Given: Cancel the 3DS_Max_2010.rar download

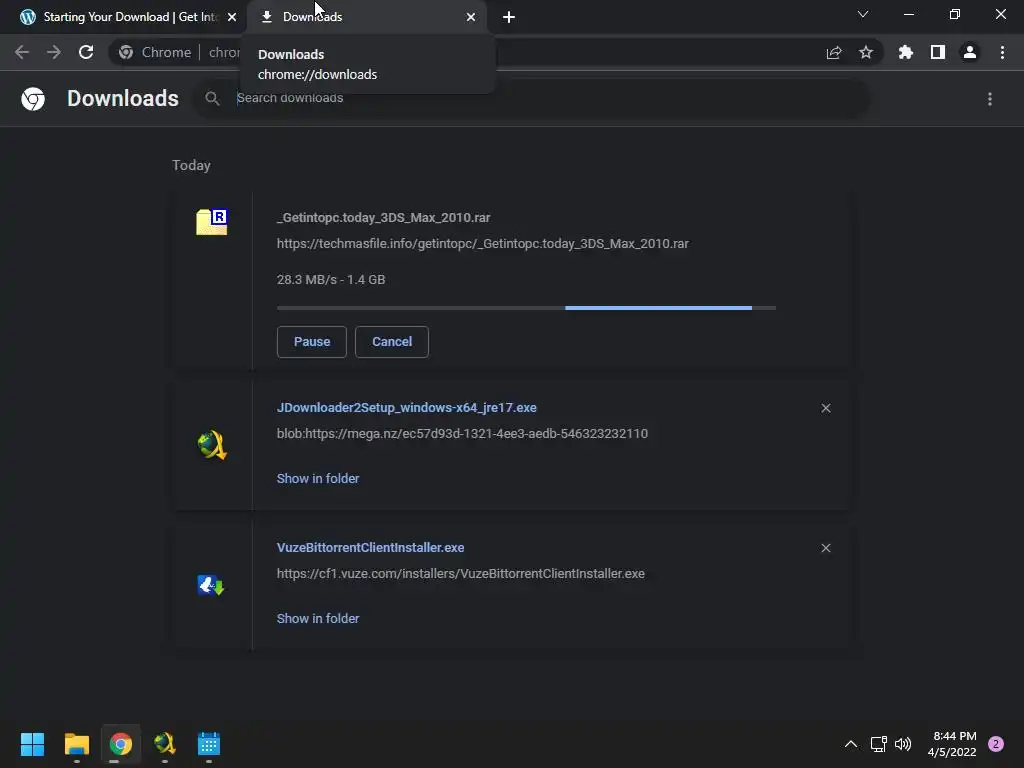Looking at the screenshot, I should click(392, 342).
